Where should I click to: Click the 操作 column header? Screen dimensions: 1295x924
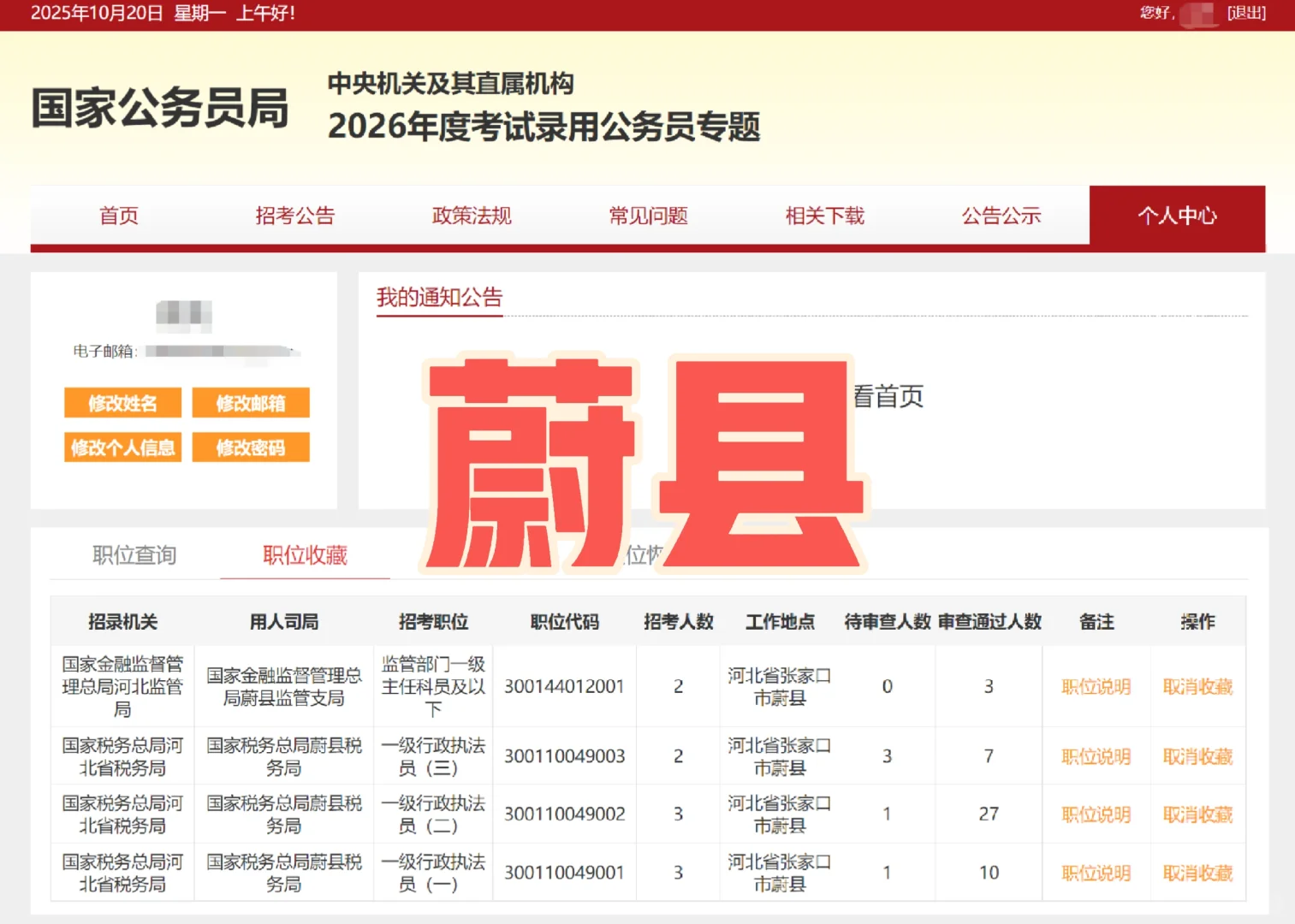coord(1197,622)
